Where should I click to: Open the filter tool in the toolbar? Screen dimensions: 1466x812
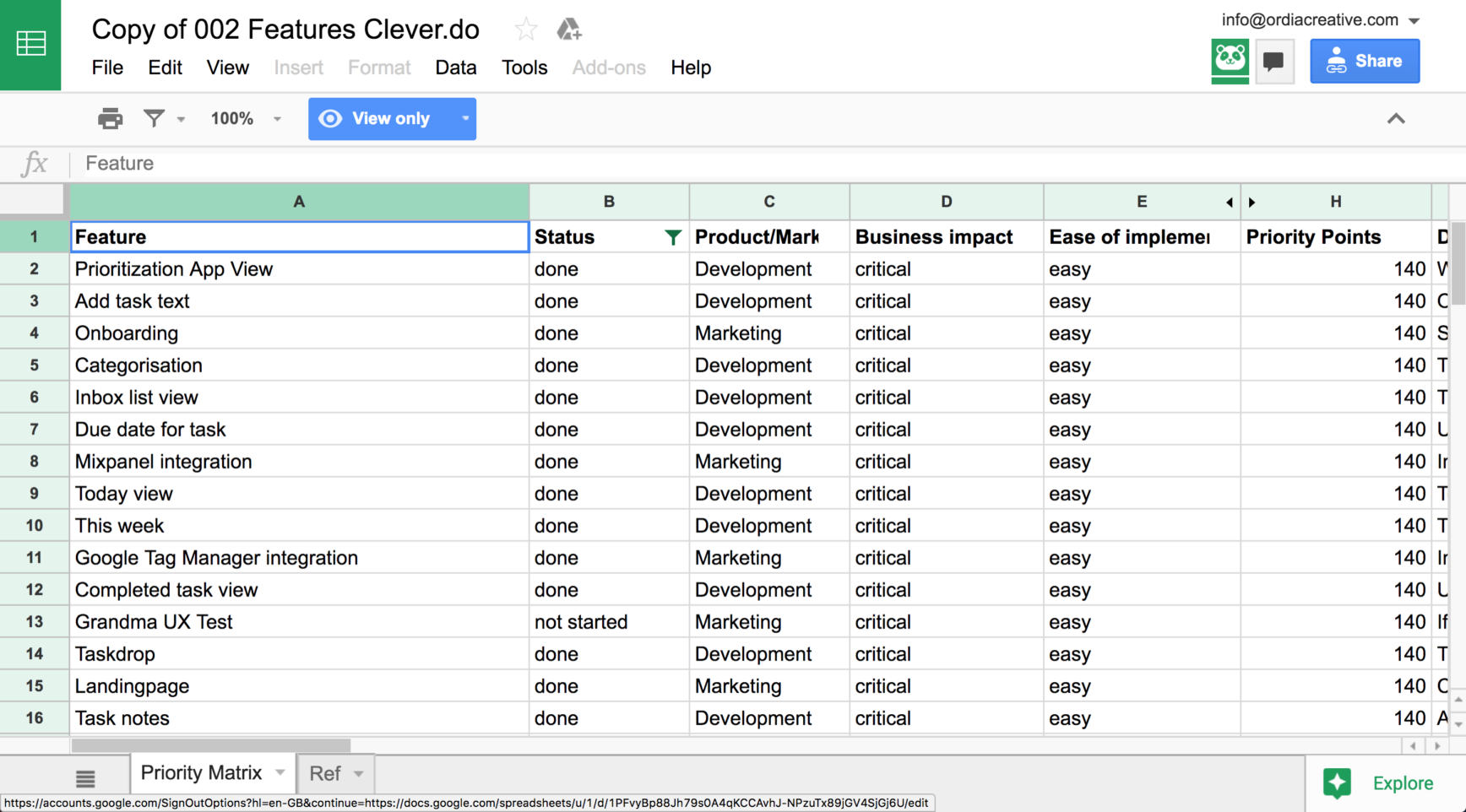(x=155, y=118)
